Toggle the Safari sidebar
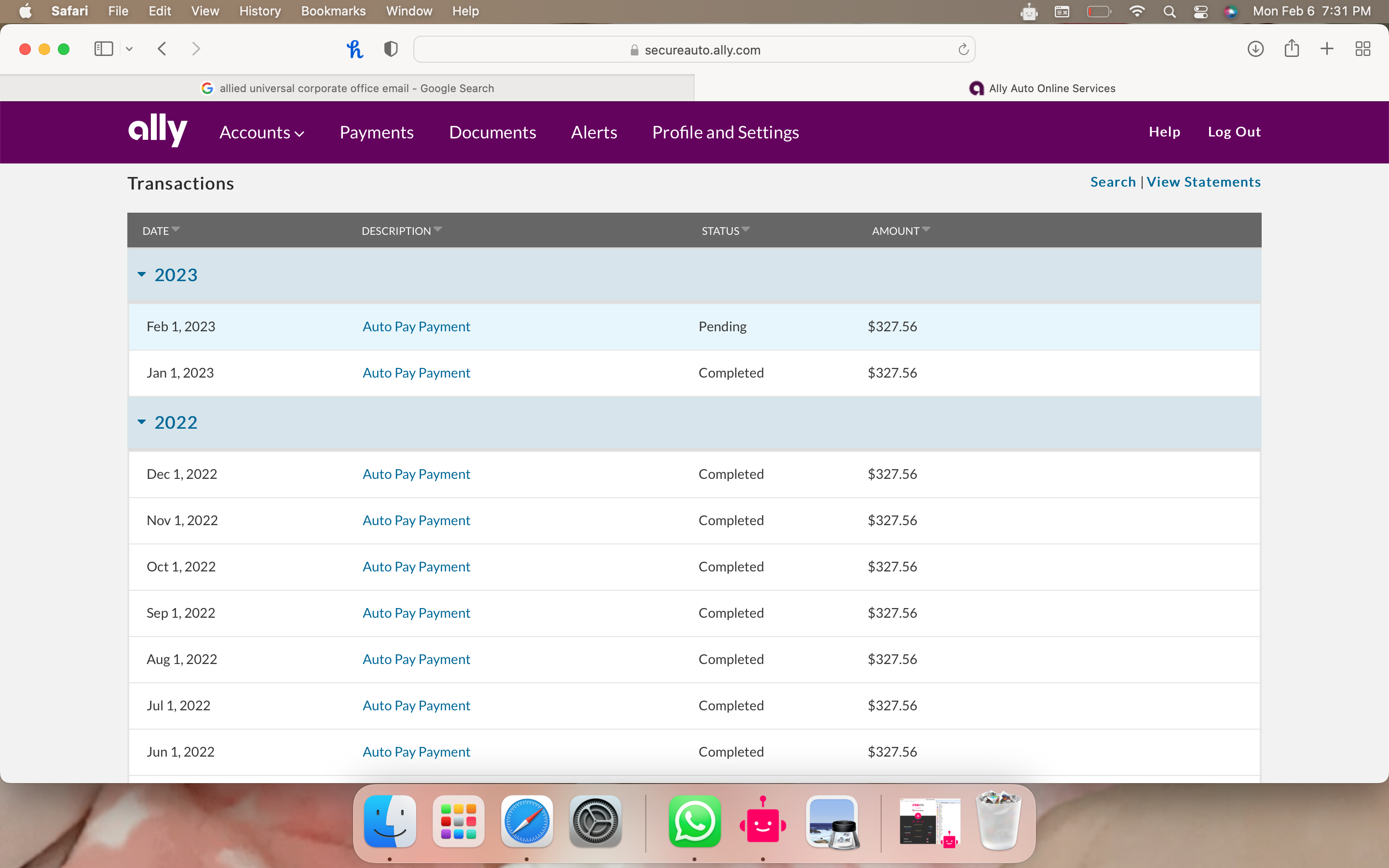This screenshot has height=868, width=1389. coord(104,49)
